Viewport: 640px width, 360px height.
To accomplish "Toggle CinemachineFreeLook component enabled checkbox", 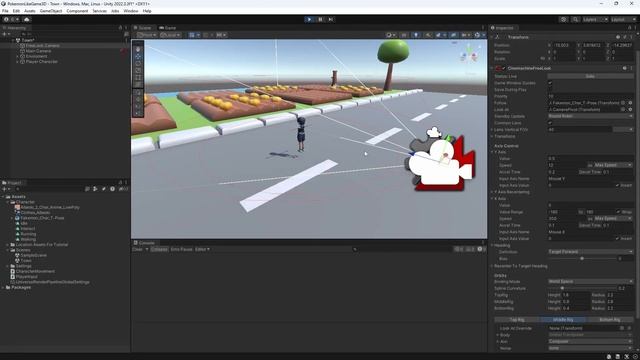I will 504,68.
